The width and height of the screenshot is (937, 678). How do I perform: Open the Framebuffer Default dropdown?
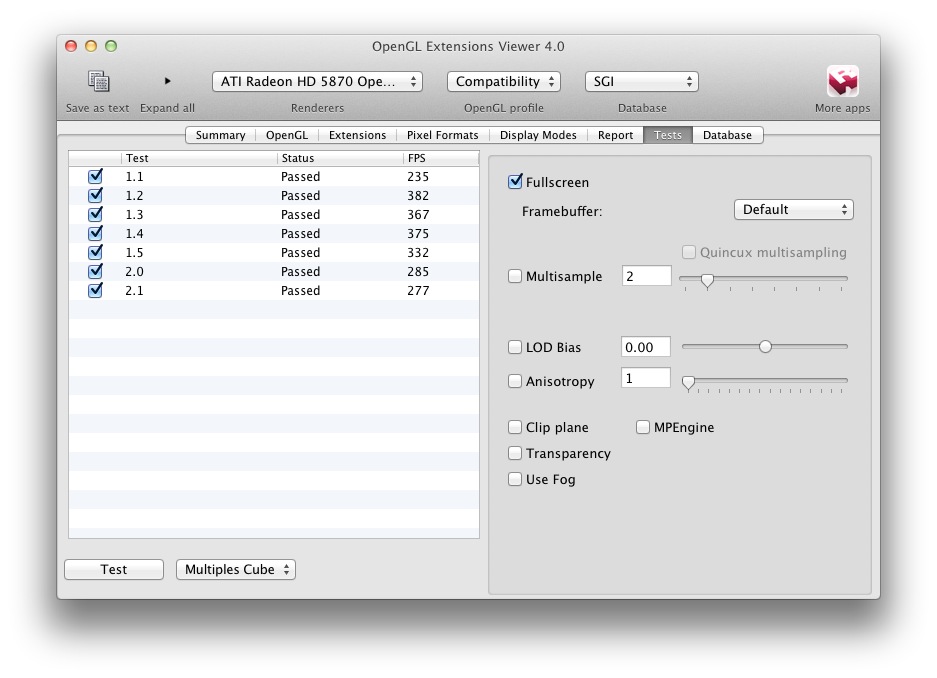tap(794, 210)
